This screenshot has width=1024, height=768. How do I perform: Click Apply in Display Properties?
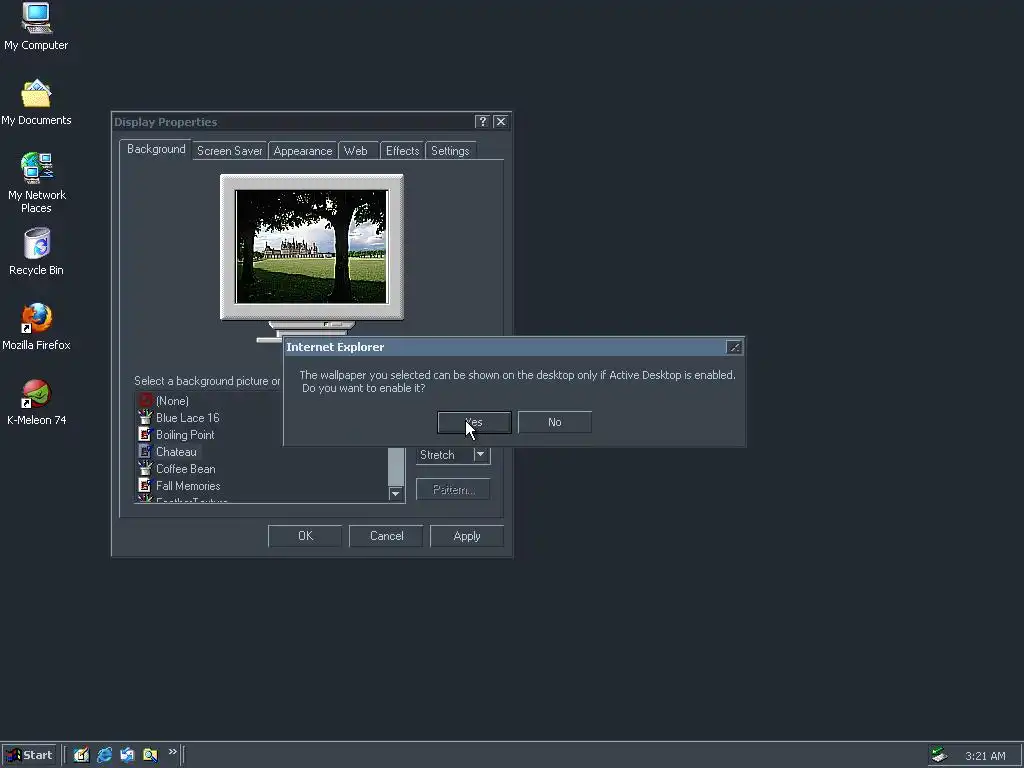click(467, 536)
